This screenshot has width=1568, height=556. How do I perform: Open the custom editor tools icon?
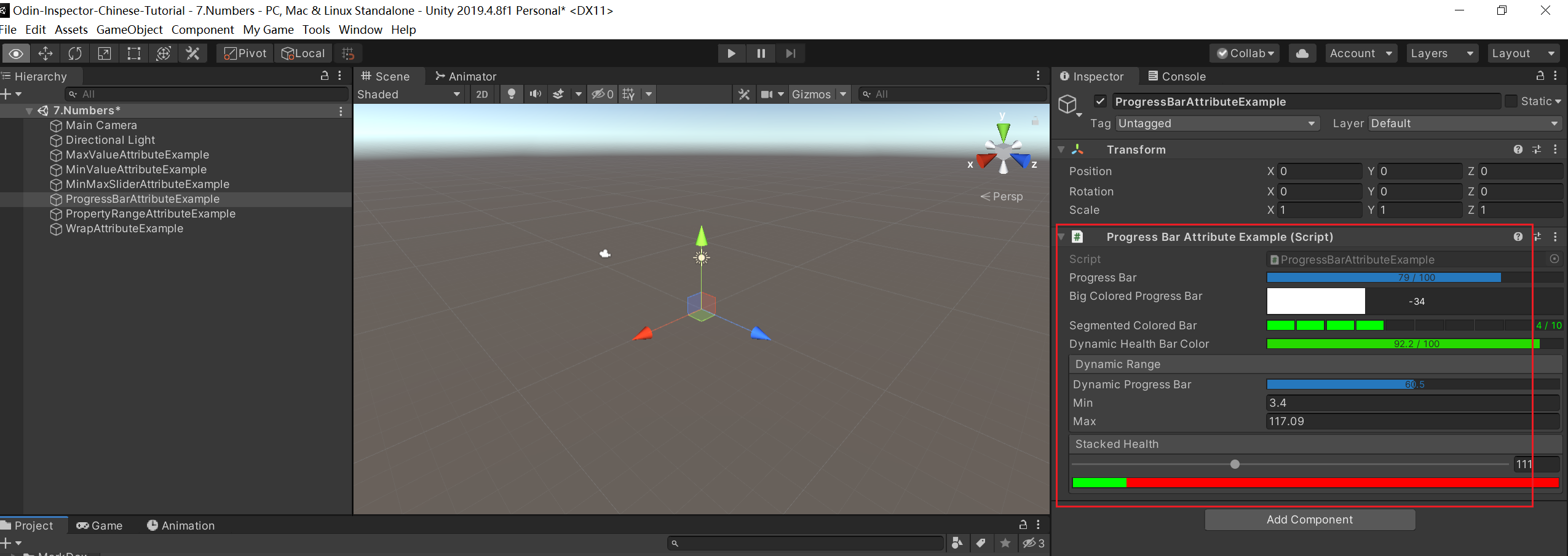click(193, 53)
